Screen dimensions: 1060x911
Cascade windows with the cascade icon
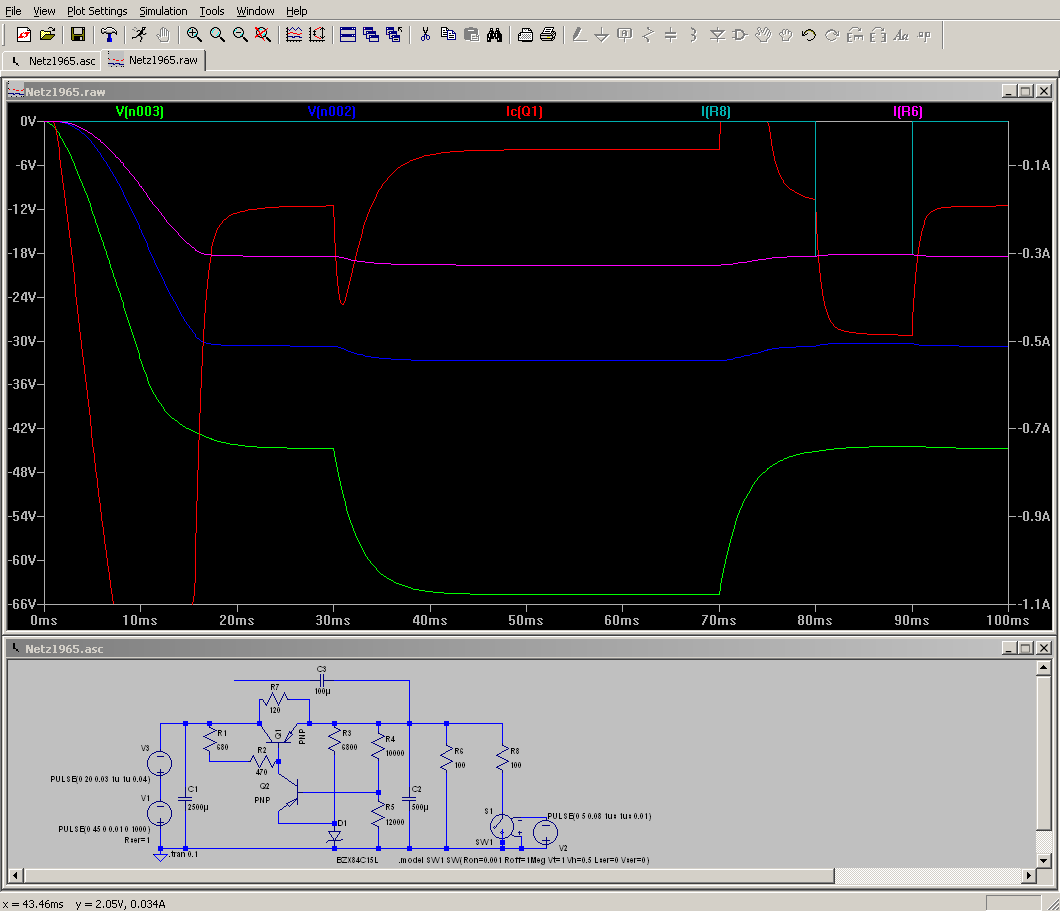pos(371,34)
